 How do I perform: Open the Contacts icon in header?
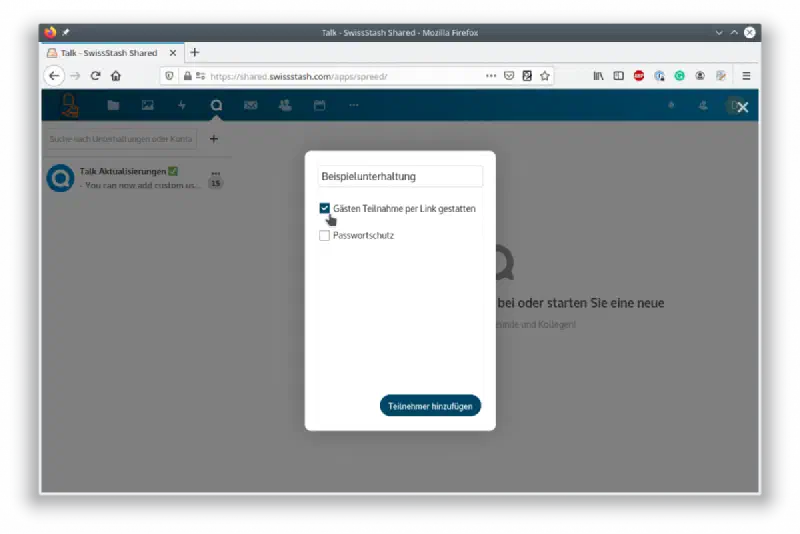(285, 106)
